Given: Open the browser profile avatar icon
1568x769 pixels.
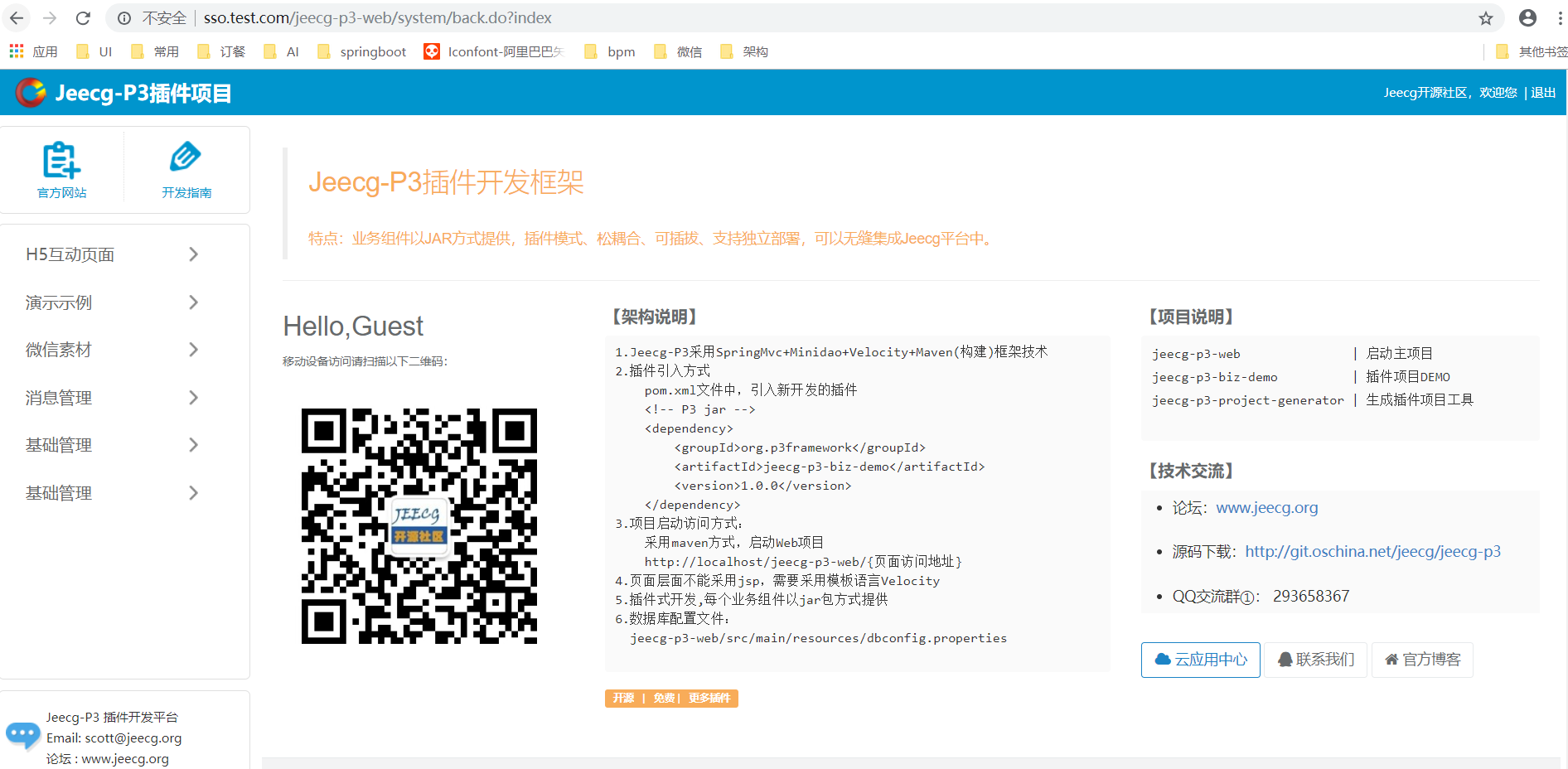Looking at the screenshot, I should (x=1527, y=17).
